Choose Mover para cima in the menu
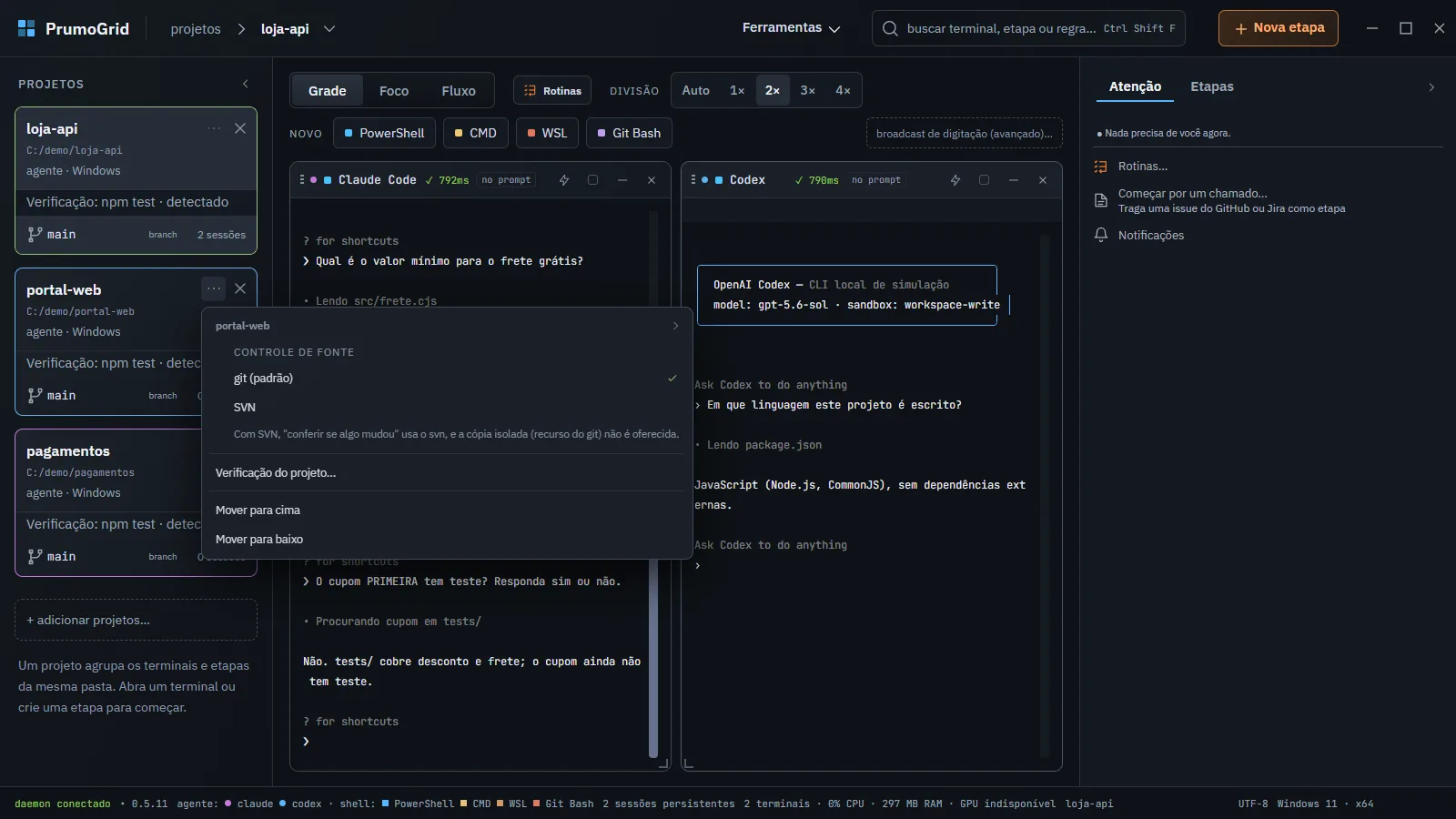The image size is (1456, 819). point(447,511)
